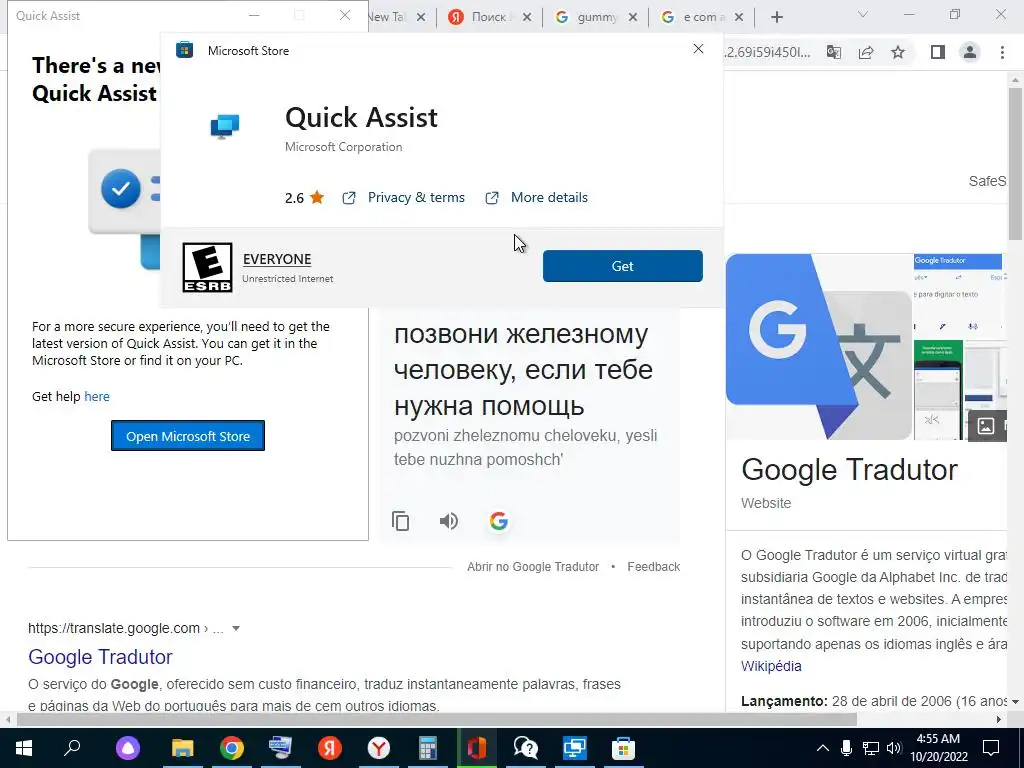Click the Get button in Microsoft Store
This screenshot has width=1024, height=768.
[622, 266]
